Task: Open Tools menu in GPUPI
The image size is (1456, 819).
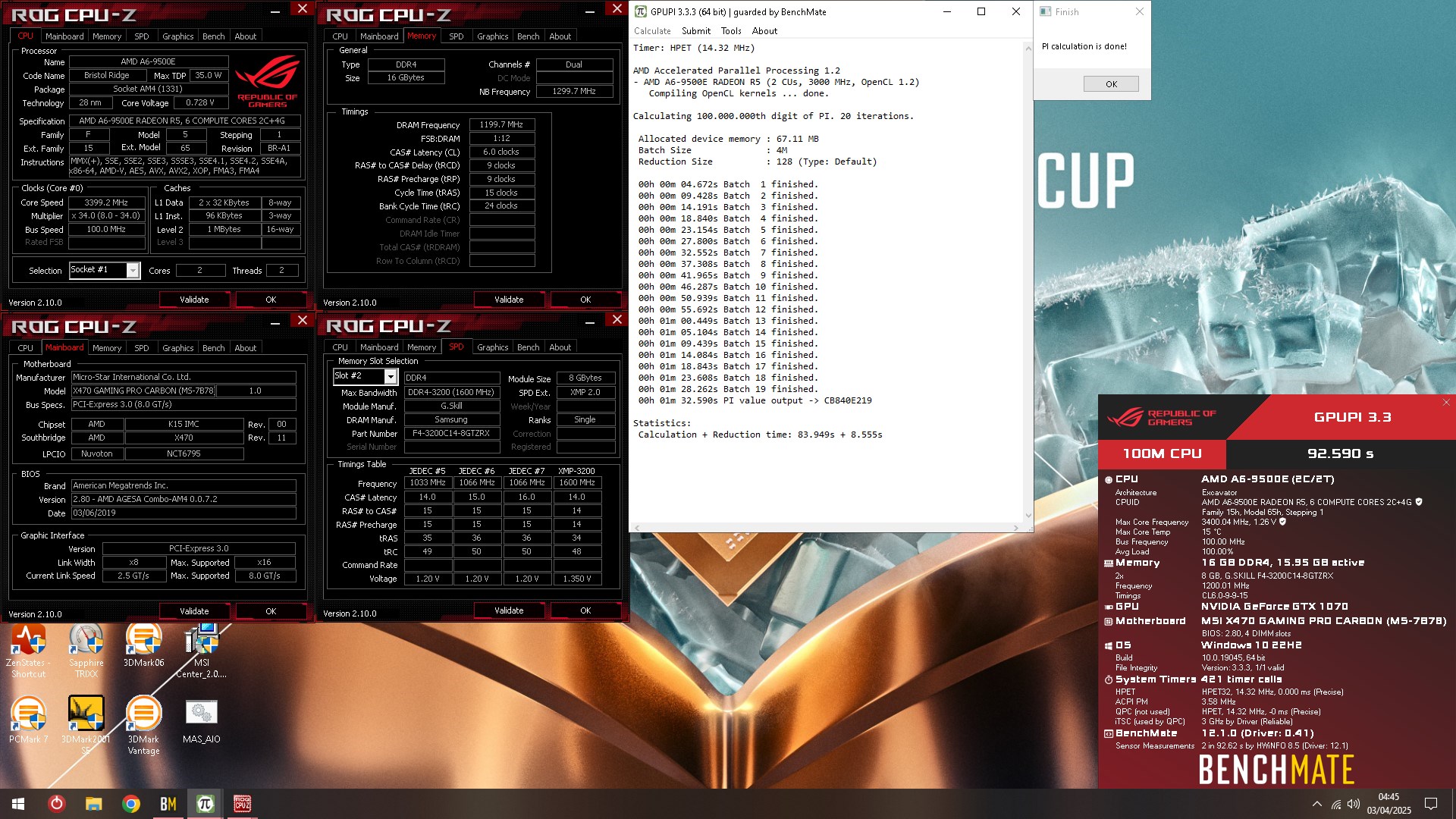Action: [x=731, y=31]
